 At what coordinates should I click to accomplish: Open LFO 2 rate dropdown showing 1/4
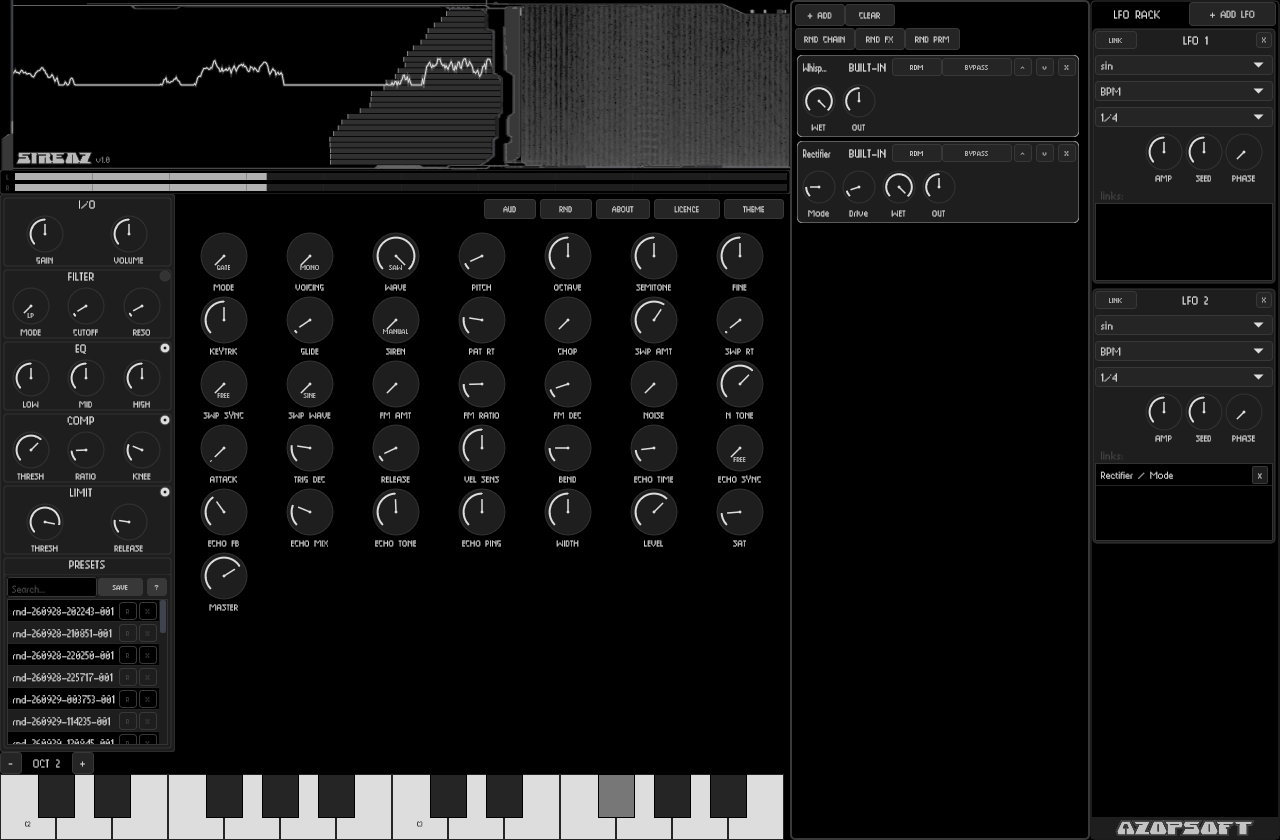point(1183,377)
